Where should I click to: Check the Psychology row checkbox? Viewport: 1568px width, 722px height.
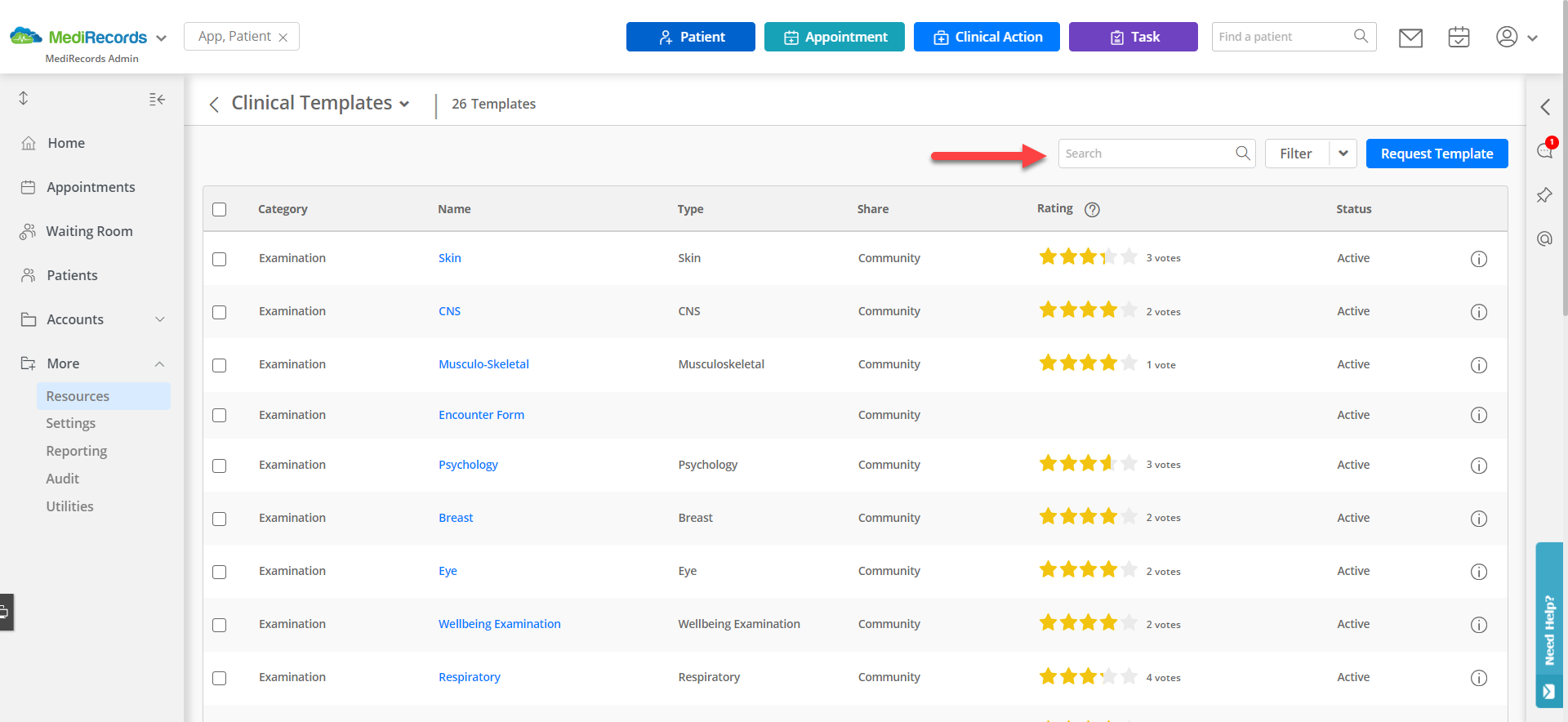(220, 466)
